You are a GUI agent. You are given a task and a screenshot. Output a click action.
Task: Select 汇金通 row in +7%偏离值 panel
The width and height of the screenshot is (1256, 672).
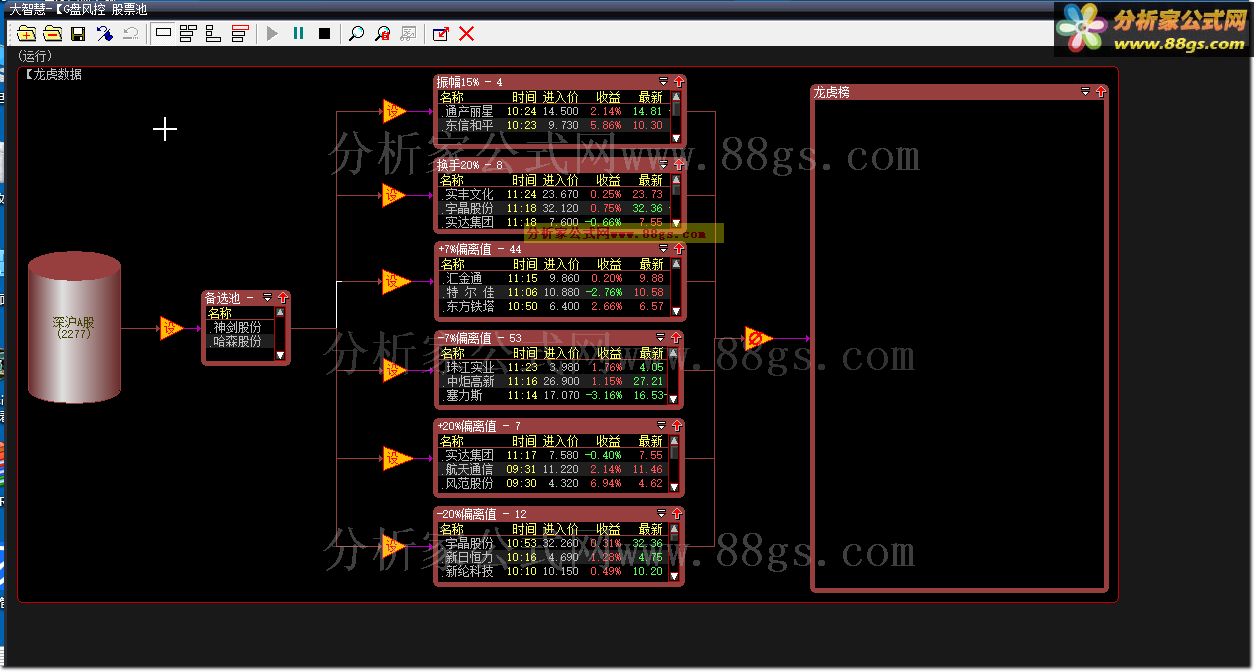pos(555,278)
